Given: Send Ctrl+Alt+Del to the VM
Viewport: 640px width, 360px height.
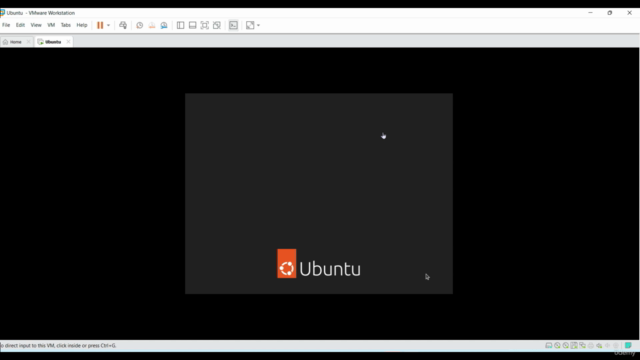Looking at the screenshot, I should [x=123, y=25].
